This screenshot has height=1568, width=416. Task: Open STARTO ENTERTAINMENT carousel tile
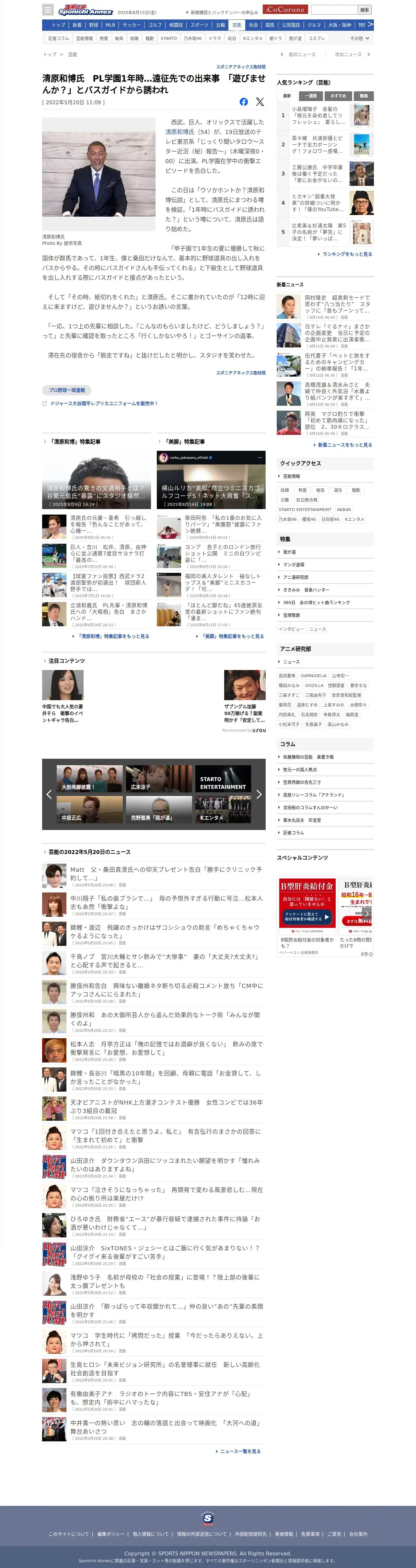(223, 778)
